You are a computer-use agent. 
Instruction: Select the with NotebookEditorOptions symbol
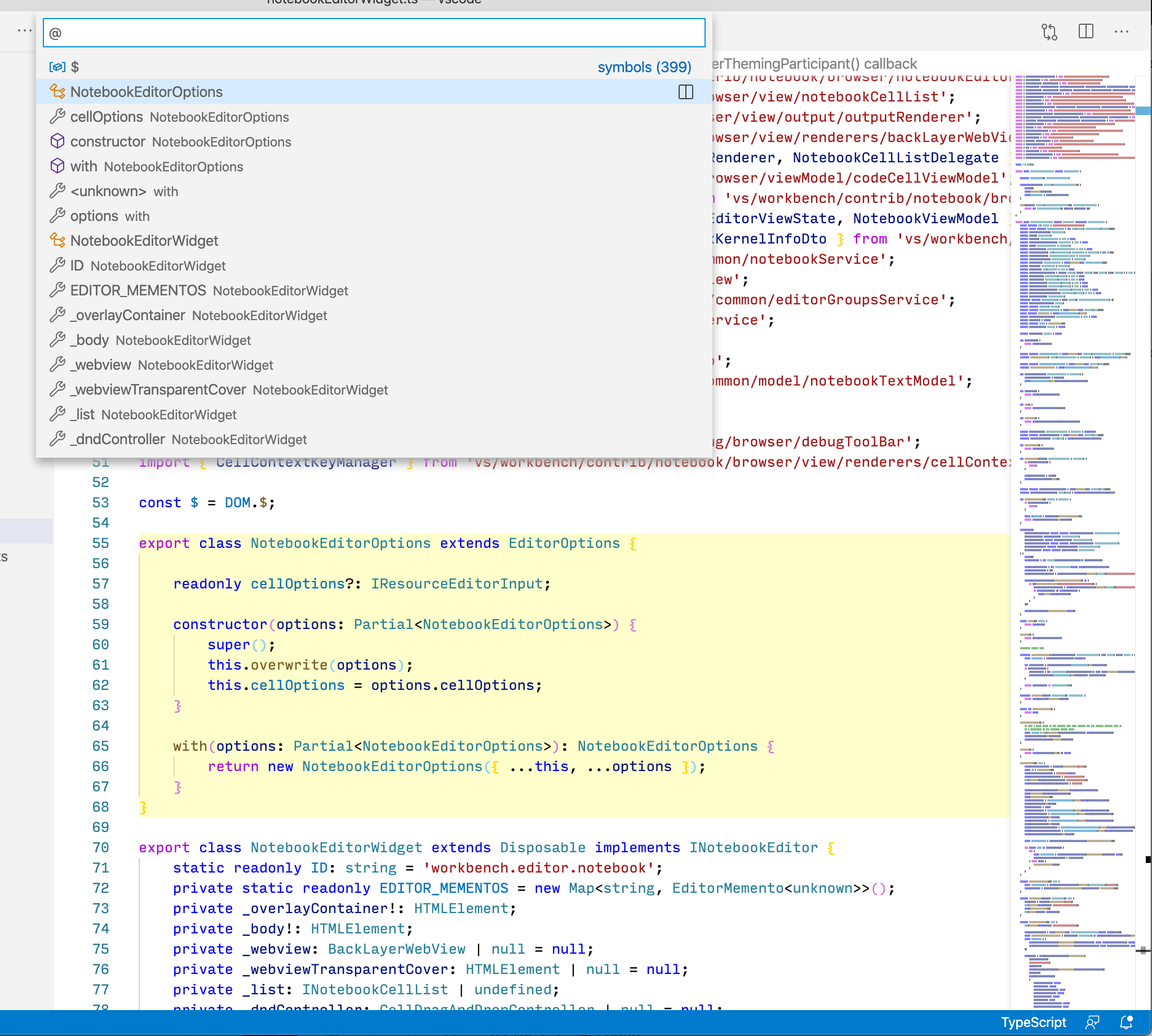pyautogui.click(x=157, y=166)
